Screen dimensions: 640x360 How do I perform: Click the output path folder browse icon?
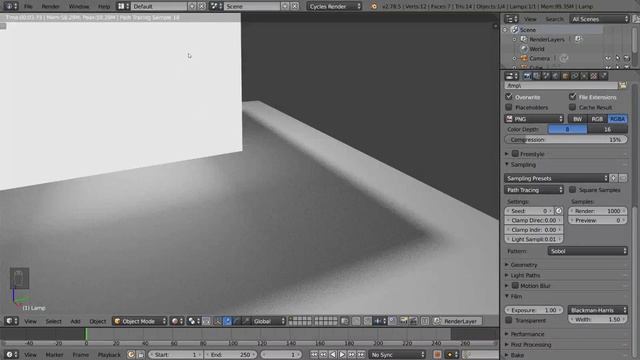tap(622, 86)
